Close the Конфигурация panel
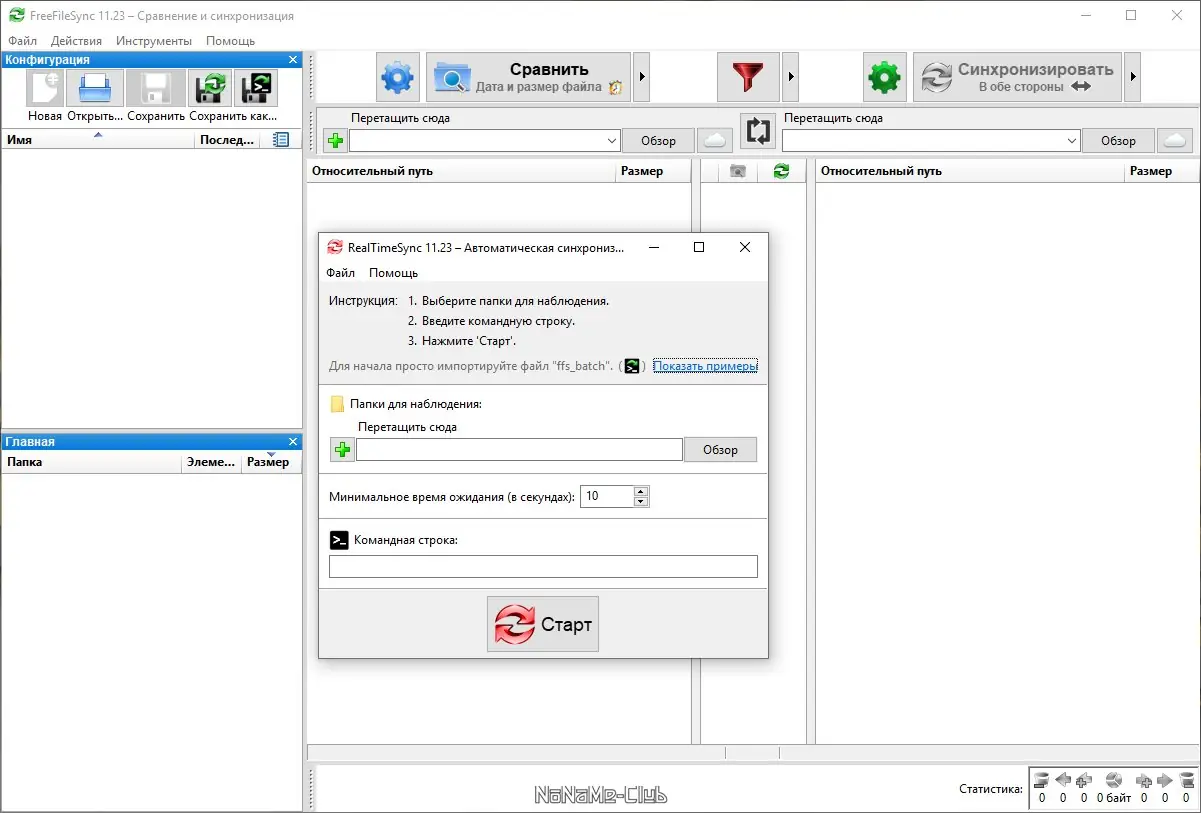The height and width of the screenshot is (813, 1201). [x=293, y=60]
